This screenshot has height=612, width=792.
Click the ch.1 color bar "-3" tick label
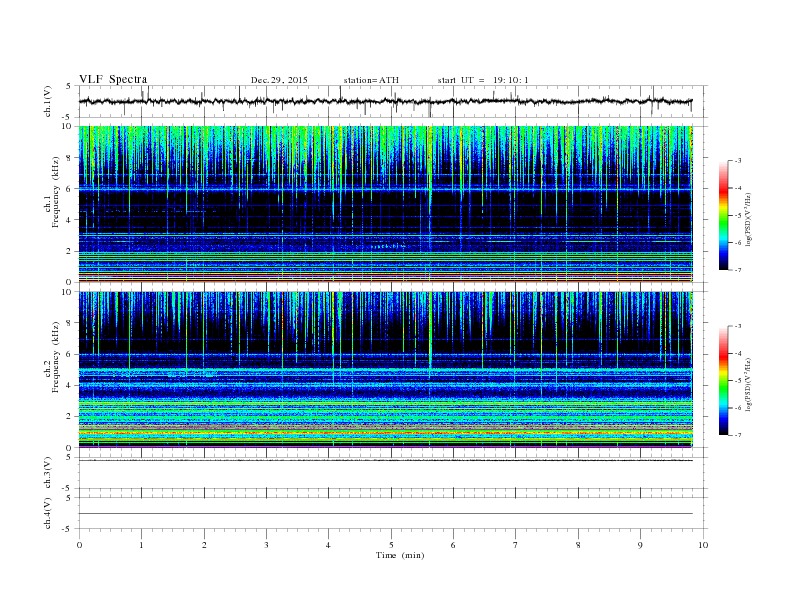coord(737,161)
